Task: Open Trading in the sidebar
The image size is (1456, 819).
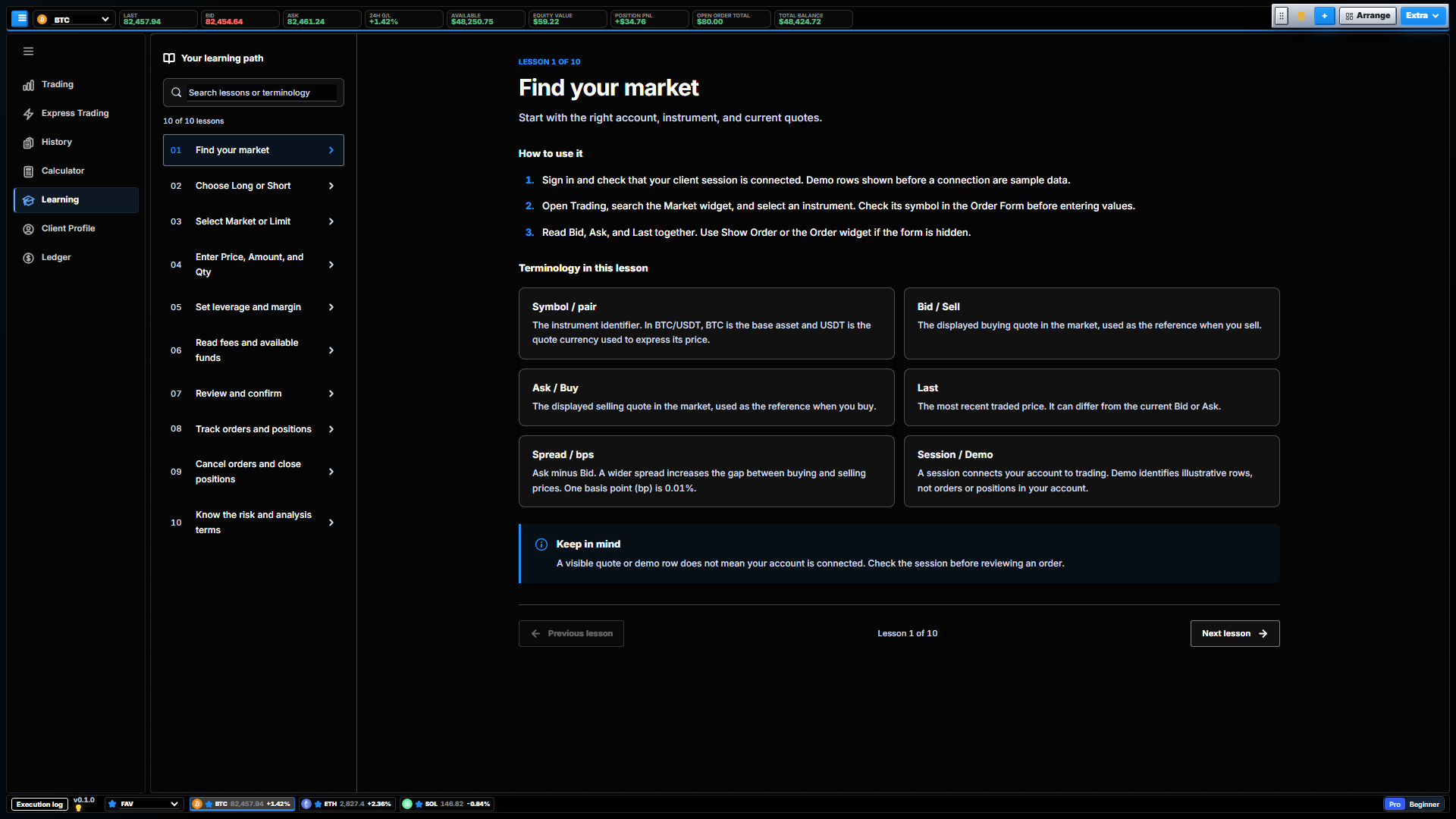Action: point(76,84)
